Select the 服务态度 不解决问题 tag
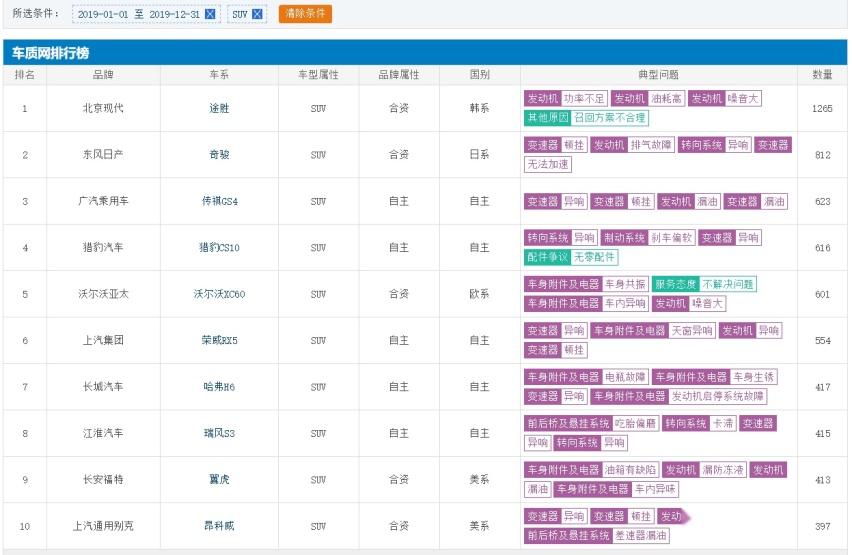Viewport: 852px width, 555px height. coord(704,284)
